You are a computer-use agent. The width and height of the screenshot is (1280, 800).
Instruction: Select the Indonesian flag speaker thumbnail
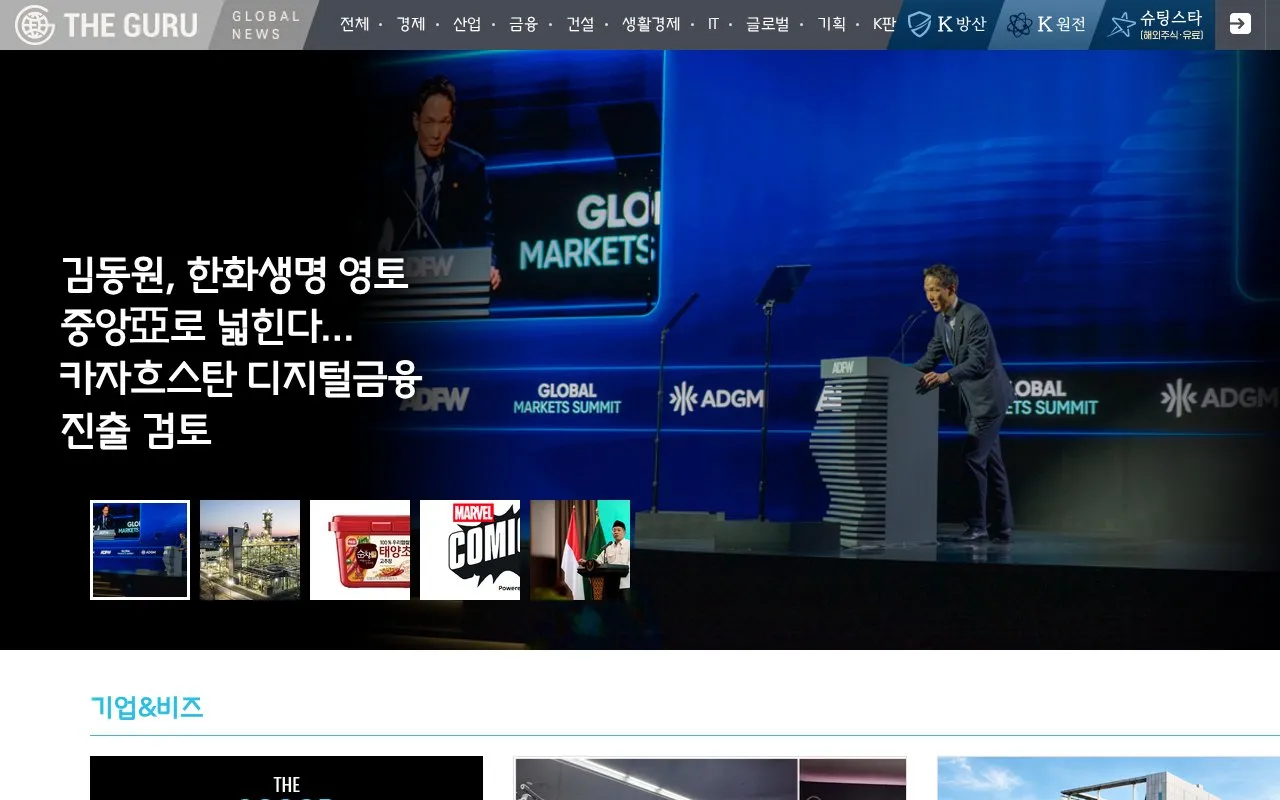[580, 550]
